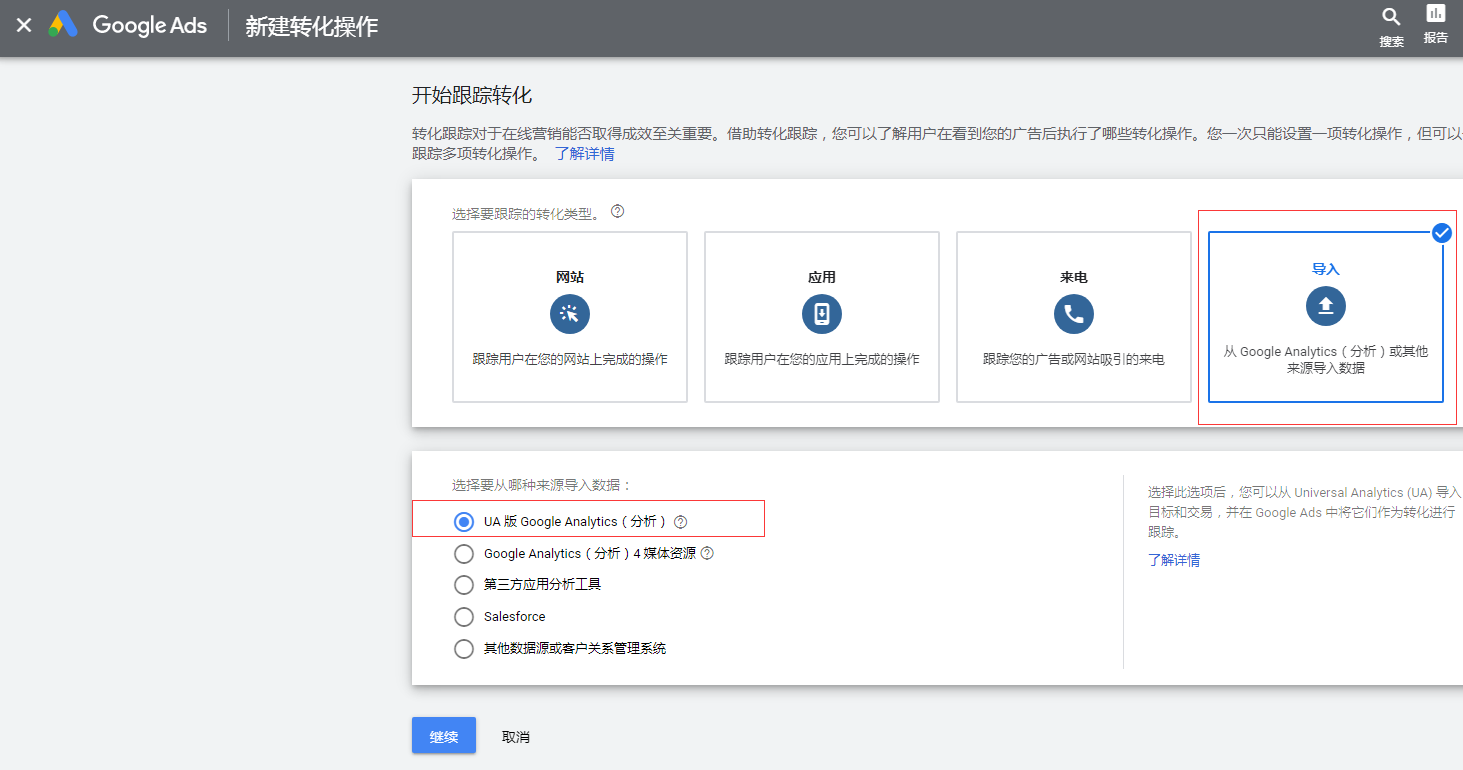The height and width of the screenshot is (770, 1463).
Task: Close the new conversion action dialog
Action: (24, 26)
